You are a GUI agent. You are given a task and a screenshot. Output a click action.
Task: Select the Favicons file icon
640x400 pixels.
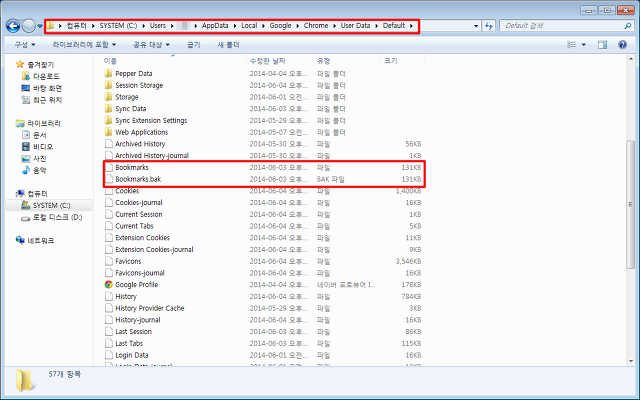[x=109, y=261]
